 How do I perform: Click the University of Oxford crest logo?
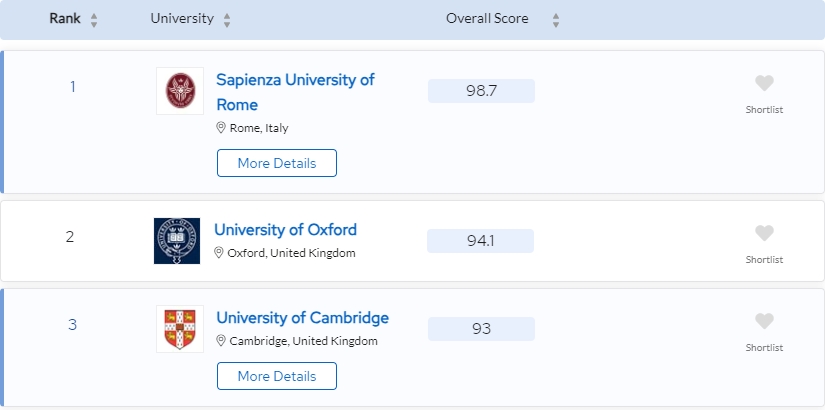(177, 241)
